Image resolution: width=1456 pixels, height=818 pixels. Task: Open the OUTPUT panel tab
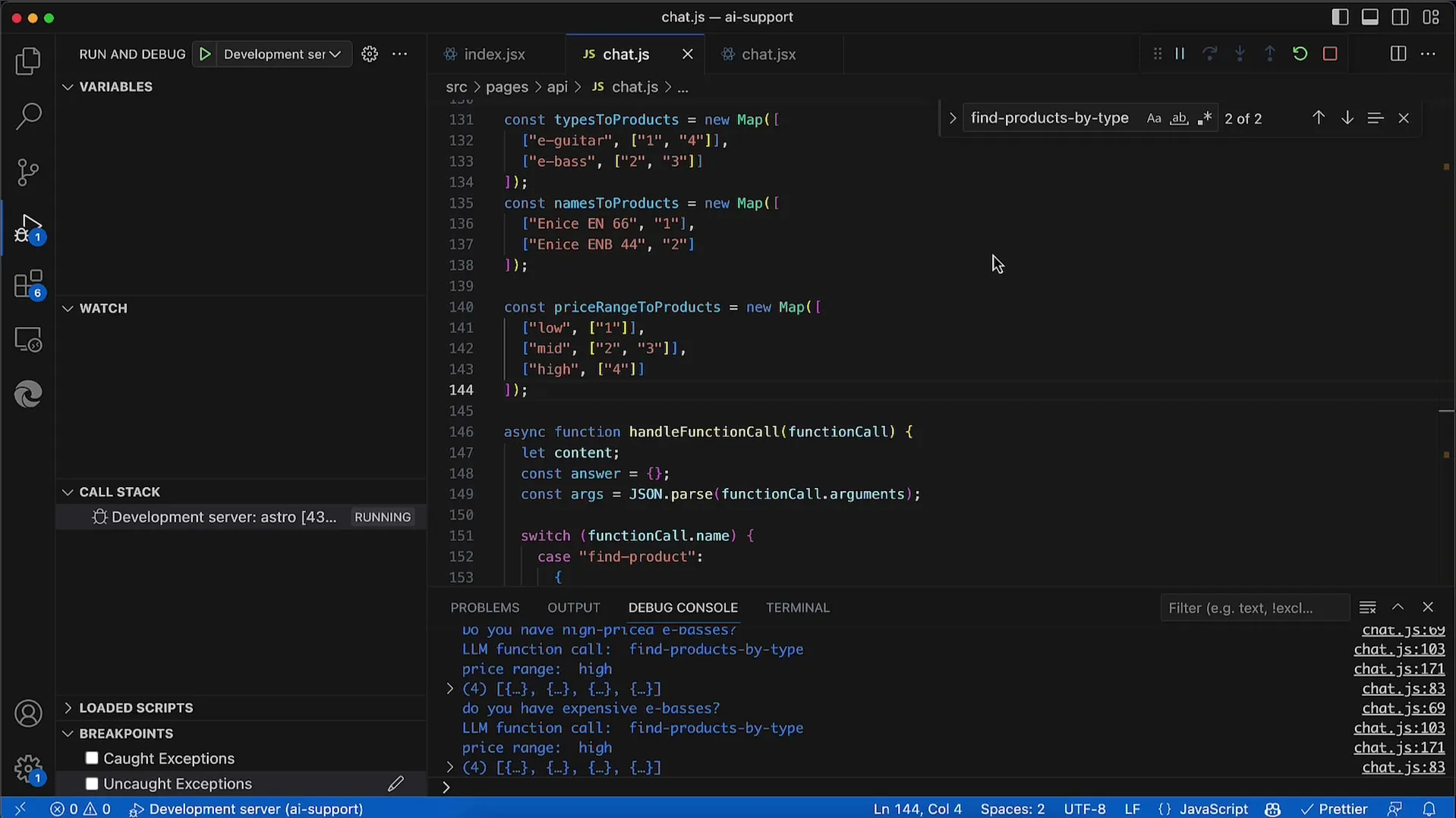(x=573, y=608)
